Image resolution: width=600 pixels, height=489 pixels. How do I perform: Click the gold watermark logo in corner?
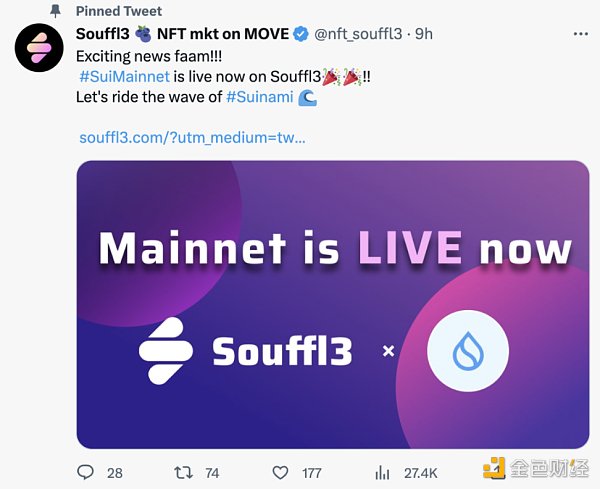(496, 470)
